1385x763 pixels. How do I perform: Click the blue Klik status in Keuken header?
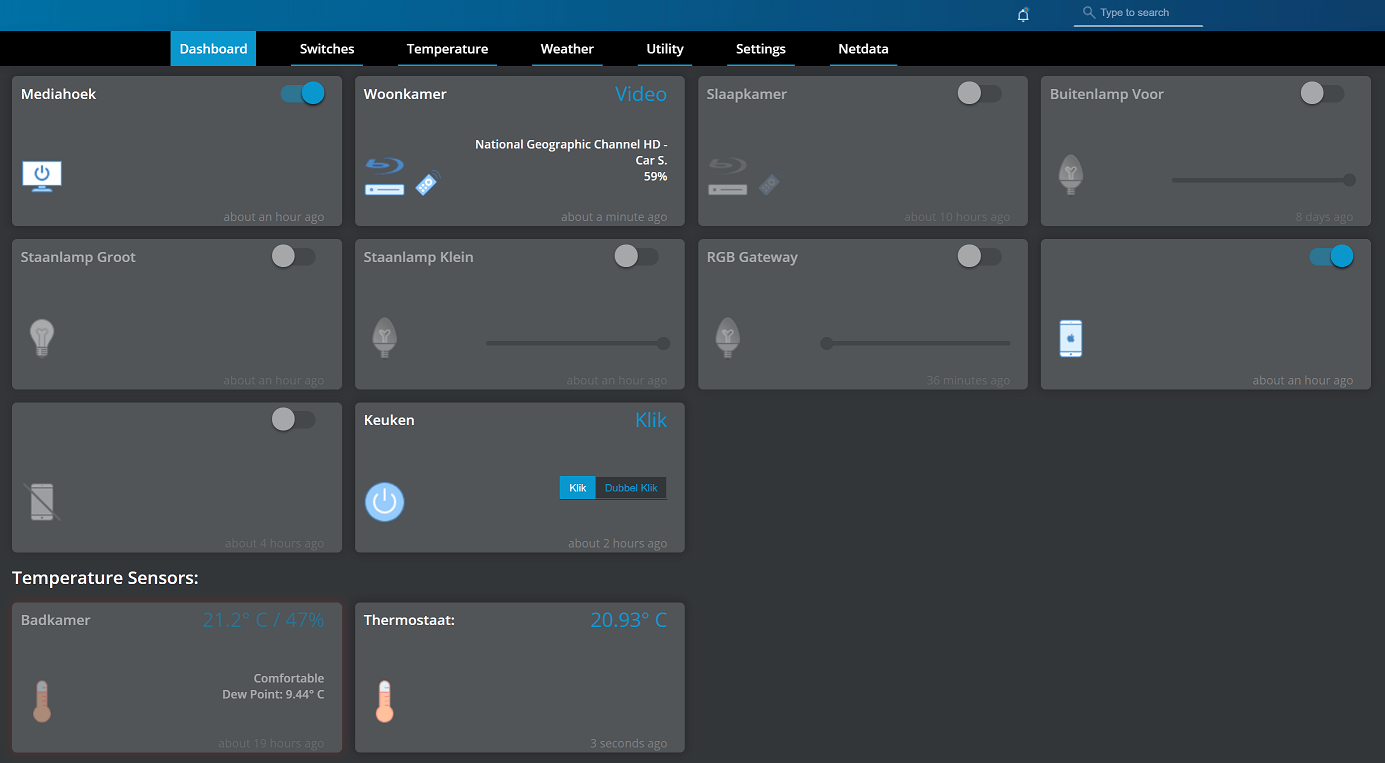click(x=651, y=420)
